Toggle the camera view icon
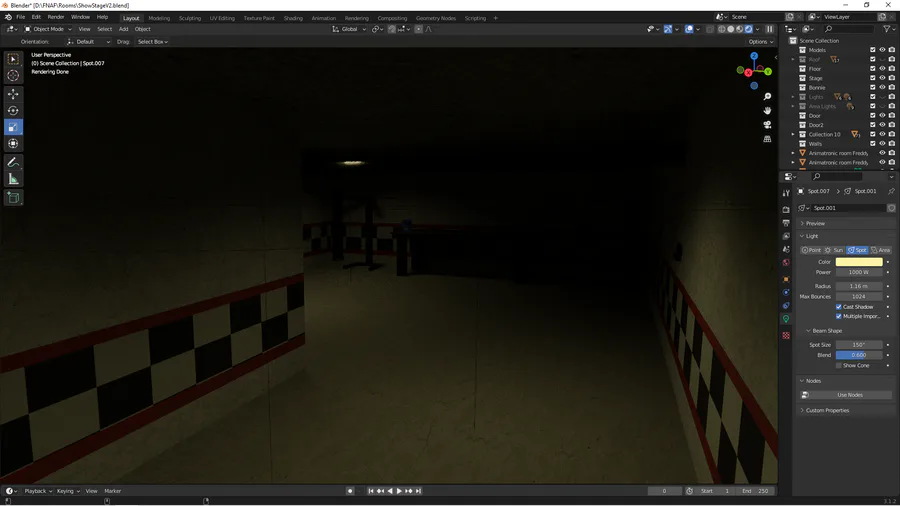900x506 pixels. [x=767, y=124]
